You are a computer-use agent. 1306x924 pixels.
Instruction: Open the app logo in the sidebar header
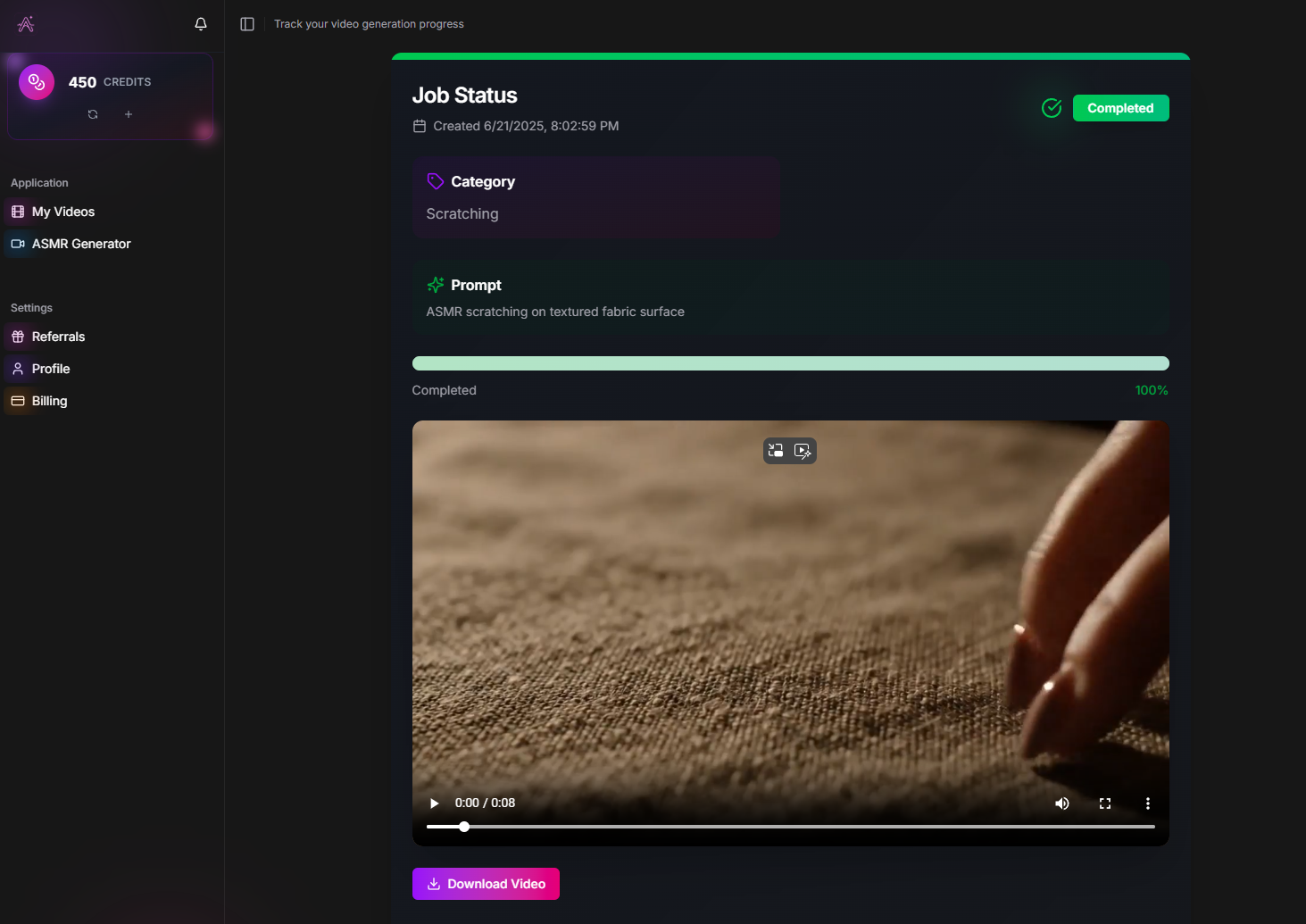(x=26, y=24)
